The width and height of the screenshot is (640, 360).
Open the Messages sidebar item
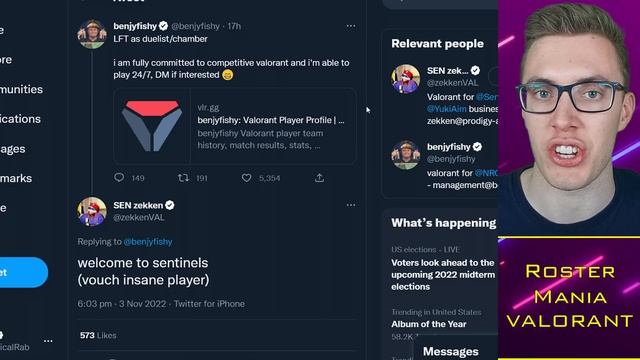click(x=13, y=149)
